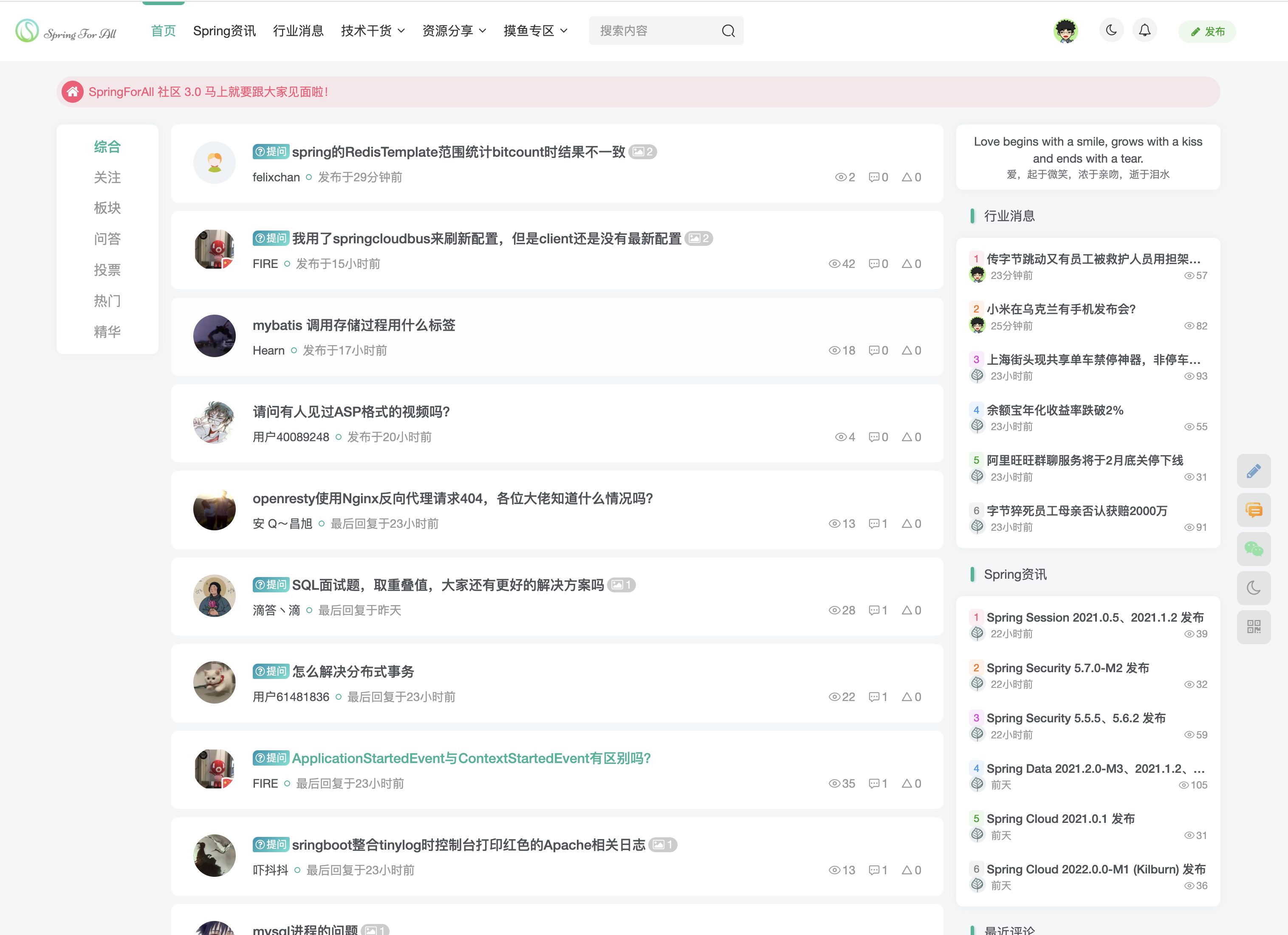Open 字节猝死员工母亲否认获赔2000万 news

pyautogui.click(x=1077, y=511)
